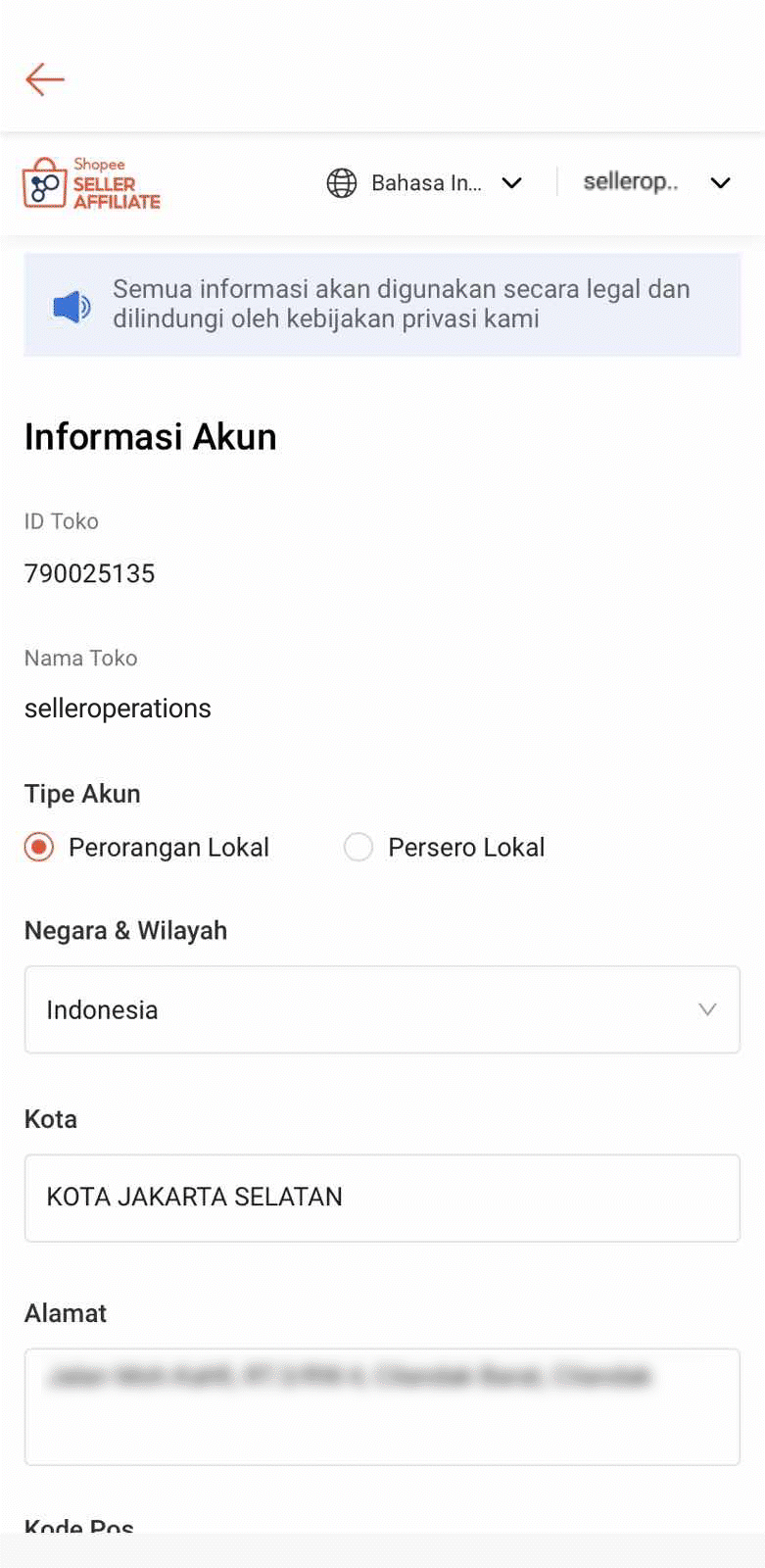Tap the Informasi Akun heading
Viewport: 765px width, 1568px height.
pyautogui.click(x=151, y=437)
